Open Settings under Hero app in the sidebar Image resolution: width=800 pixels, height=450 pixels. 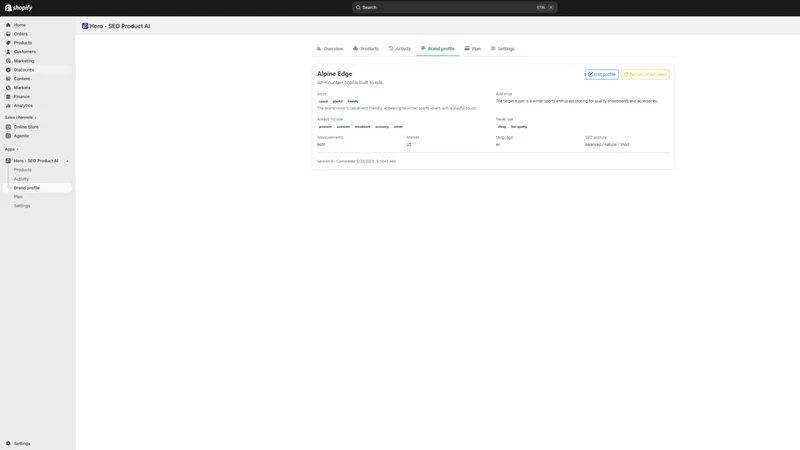(22, 206)
